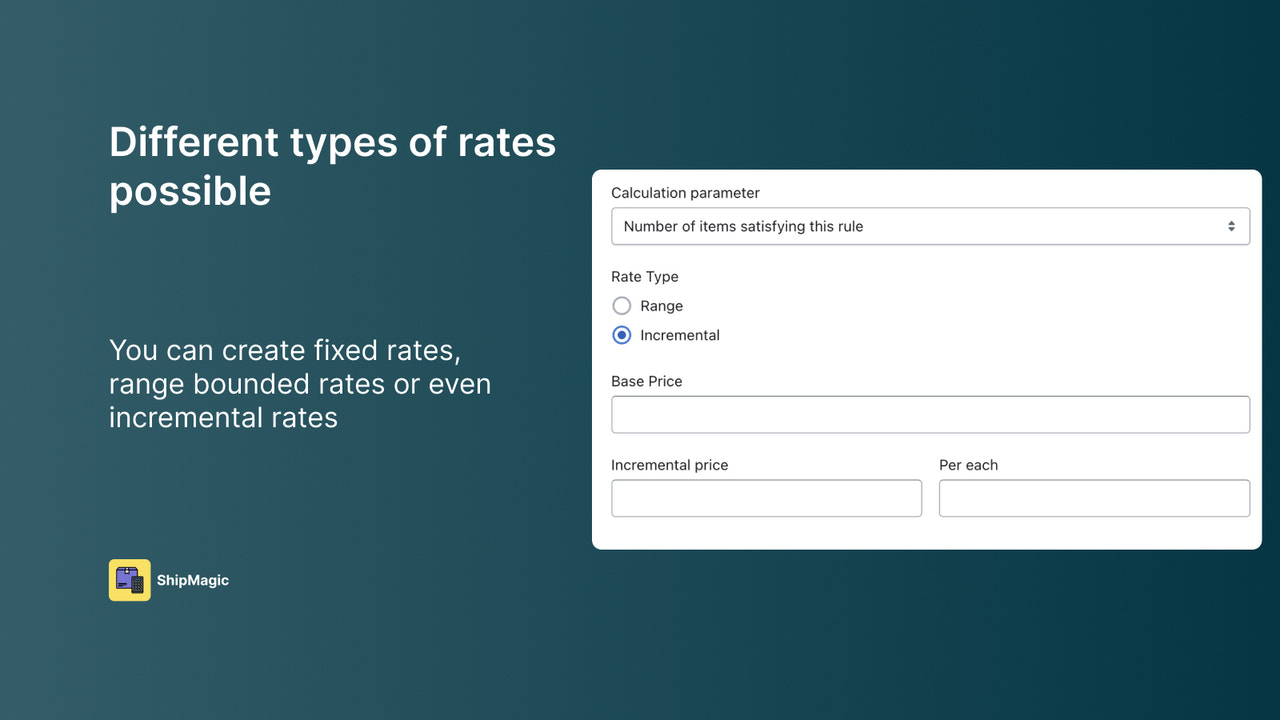Select the Range radio button
The image size is (1280, 720).
pyautogui.click(x=621, y=306)
